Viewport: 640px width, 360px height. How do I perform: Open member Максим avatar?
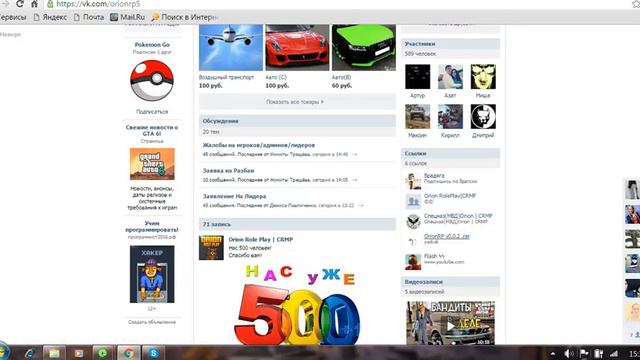click(x=418, y=116)
